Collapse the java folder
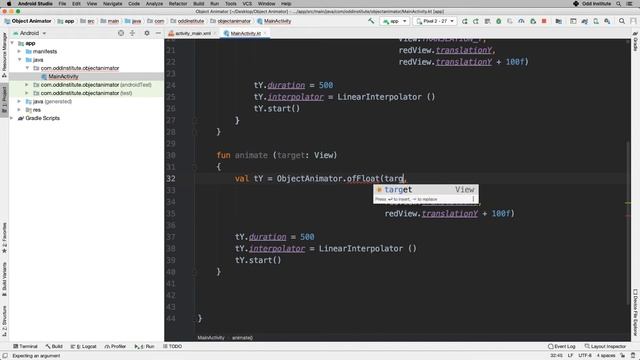 point(19,60)
